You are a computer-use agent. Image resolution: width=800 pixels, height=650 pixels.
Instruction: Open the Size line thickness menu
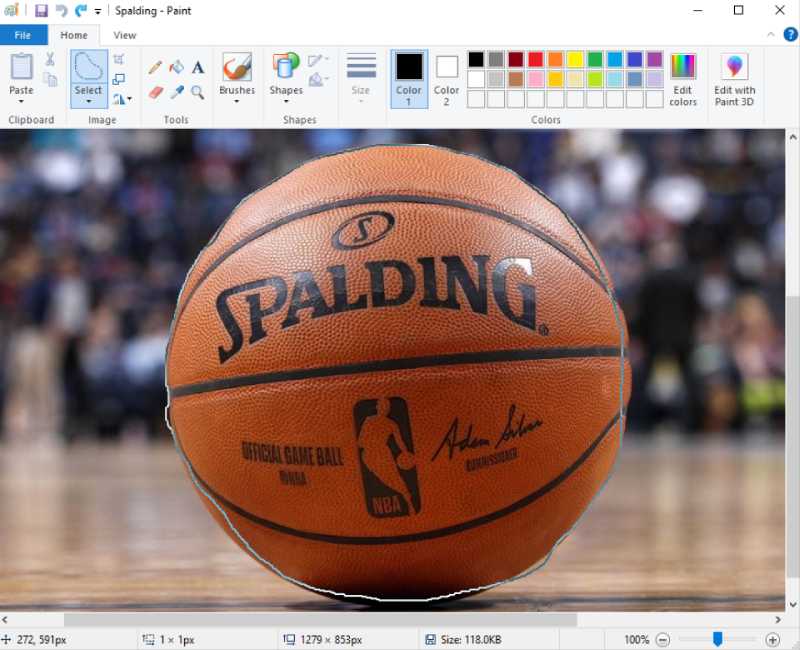click(x=361, y=78)
